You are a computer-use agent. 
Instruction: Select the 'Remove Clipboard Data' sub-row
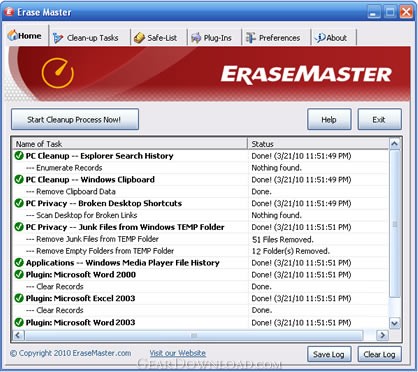pos(200,191)
